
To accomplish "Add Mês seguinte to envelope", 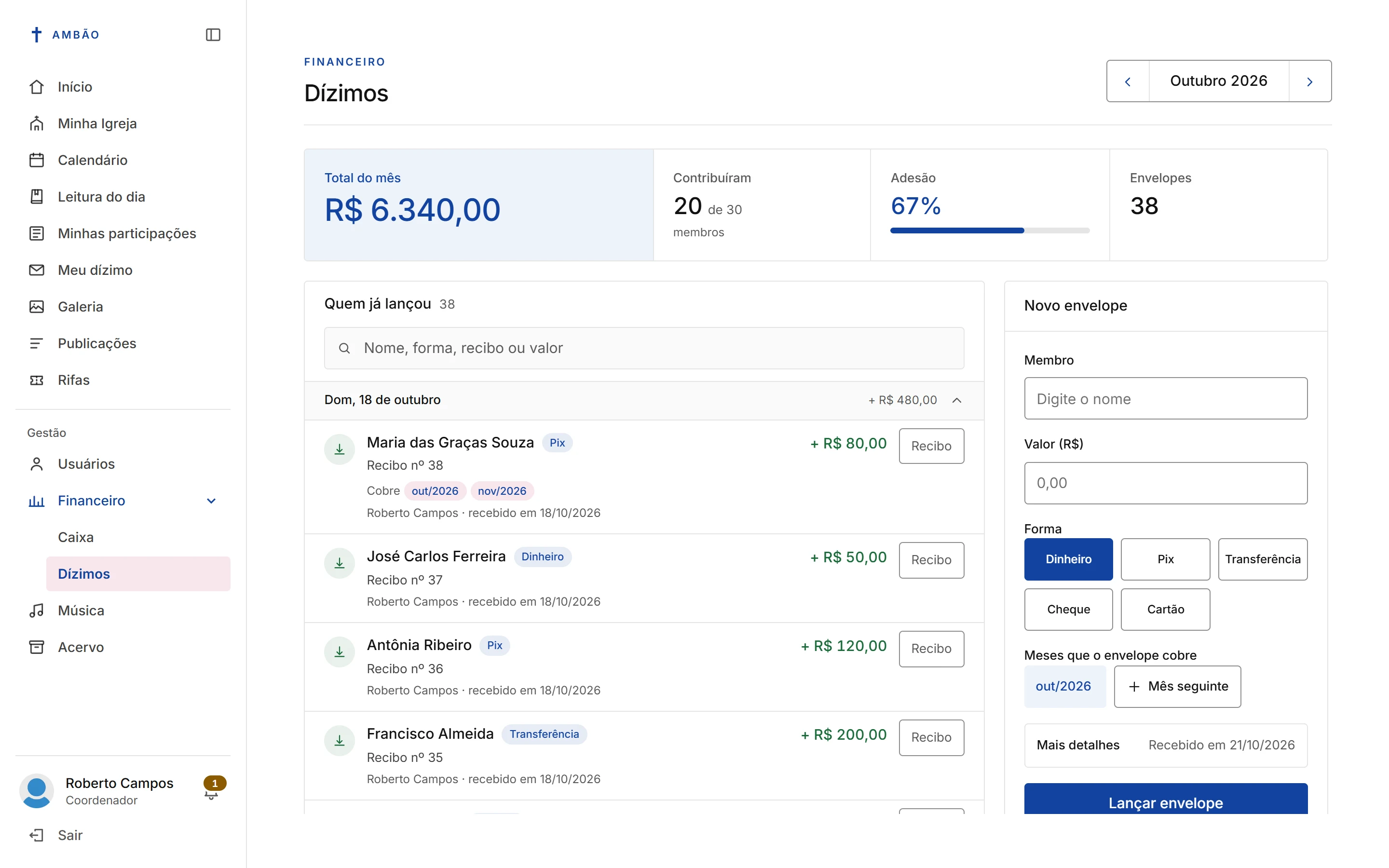I will (1177, 687).
